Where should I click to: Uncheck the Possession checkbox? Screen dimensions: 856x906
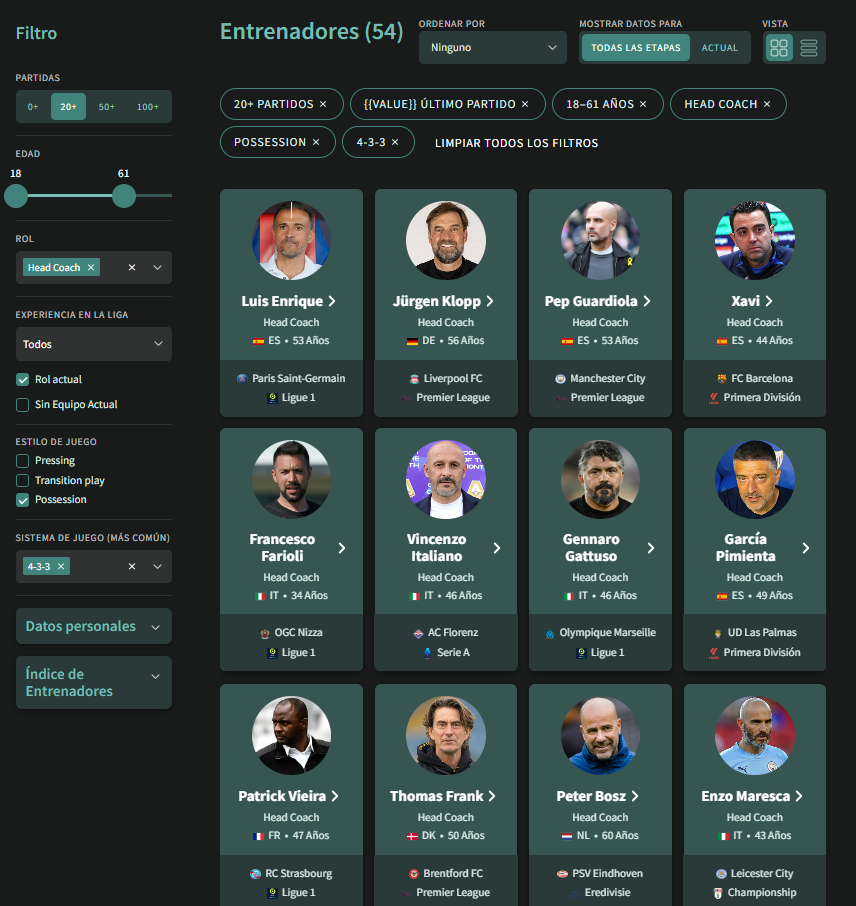[23, 500]
